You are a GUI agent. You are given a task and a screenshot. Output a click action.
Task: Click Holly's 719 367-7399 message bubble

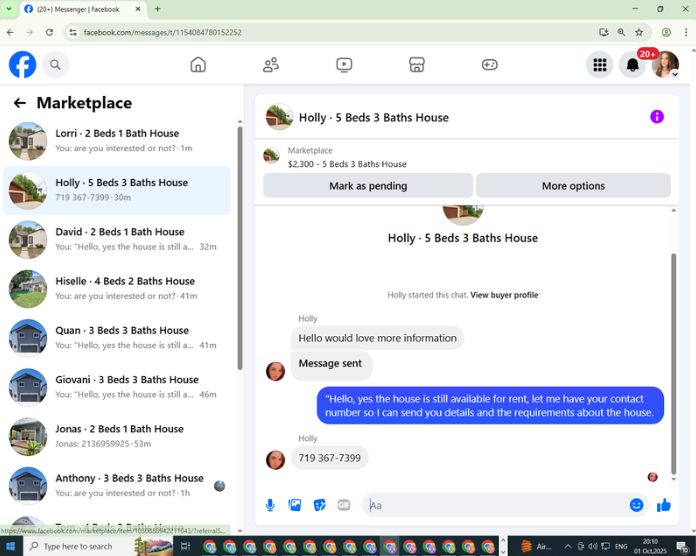(329, 458)
